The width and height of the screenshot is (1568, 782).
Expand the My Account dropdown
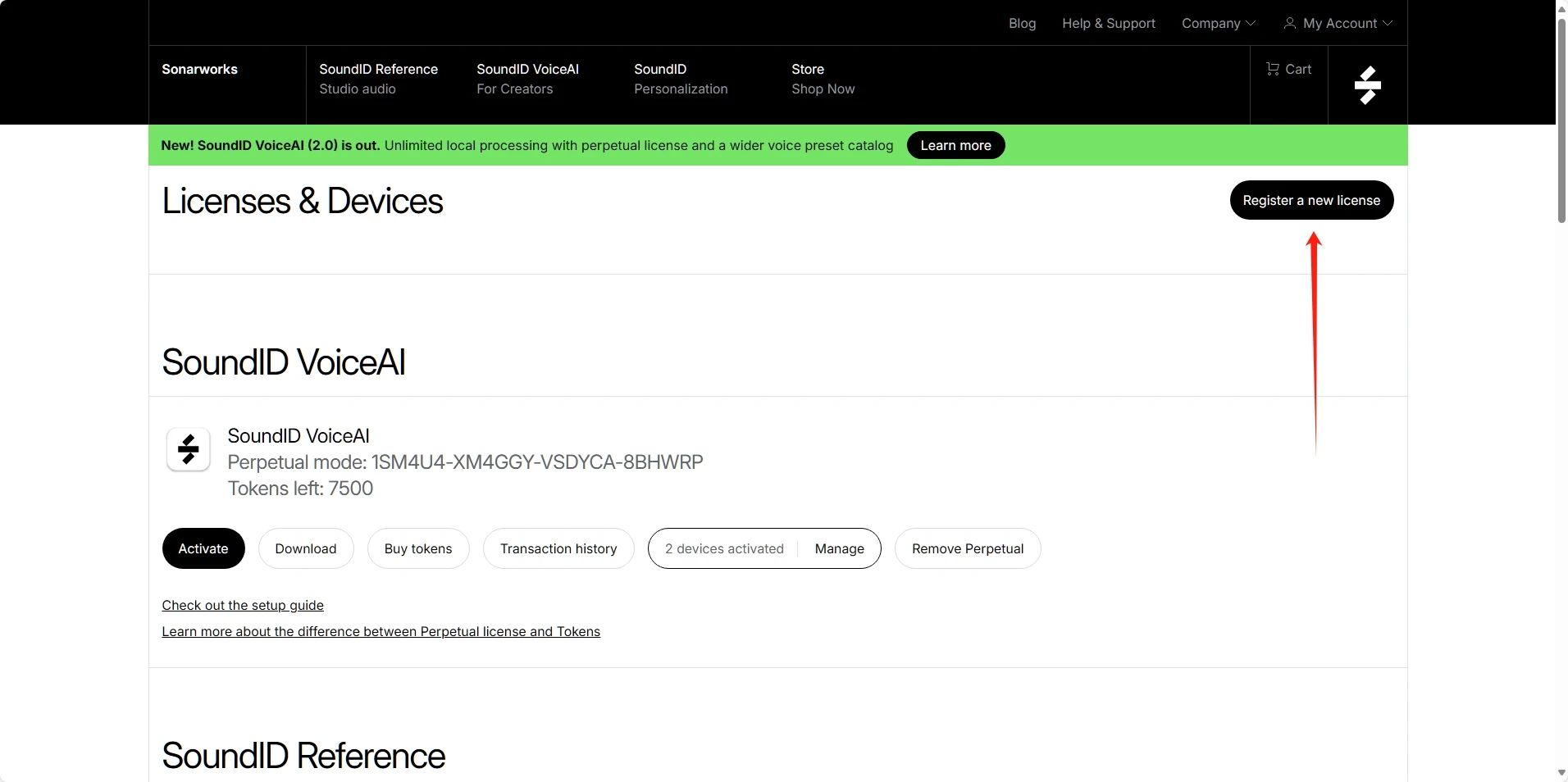1347,24
